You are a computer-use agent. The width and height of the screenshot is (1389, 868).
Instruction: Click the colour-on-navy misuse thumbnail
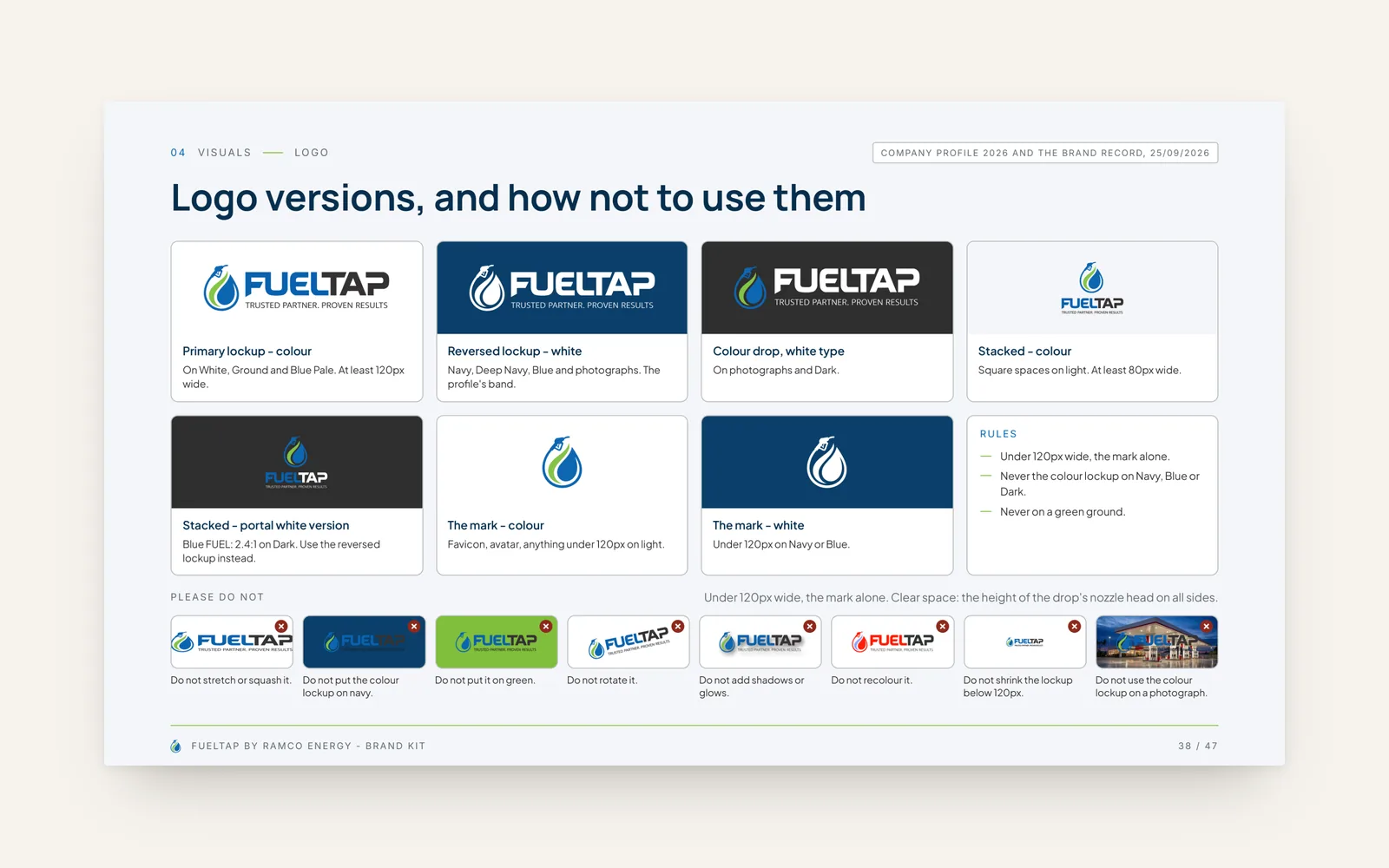pos(364,642)
